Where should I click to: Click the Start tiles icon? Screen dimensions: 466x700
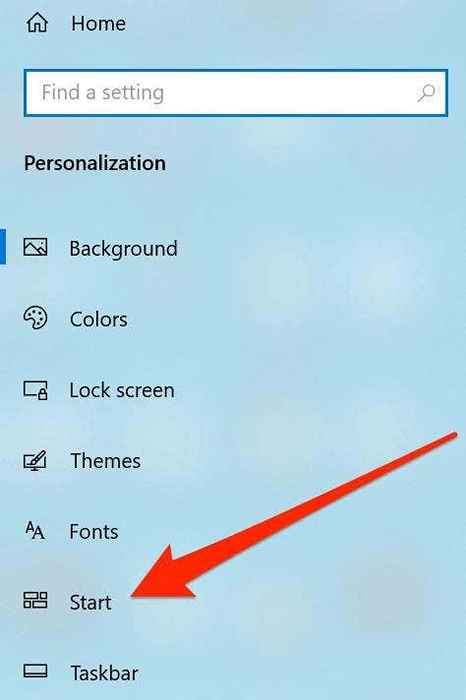35,600
